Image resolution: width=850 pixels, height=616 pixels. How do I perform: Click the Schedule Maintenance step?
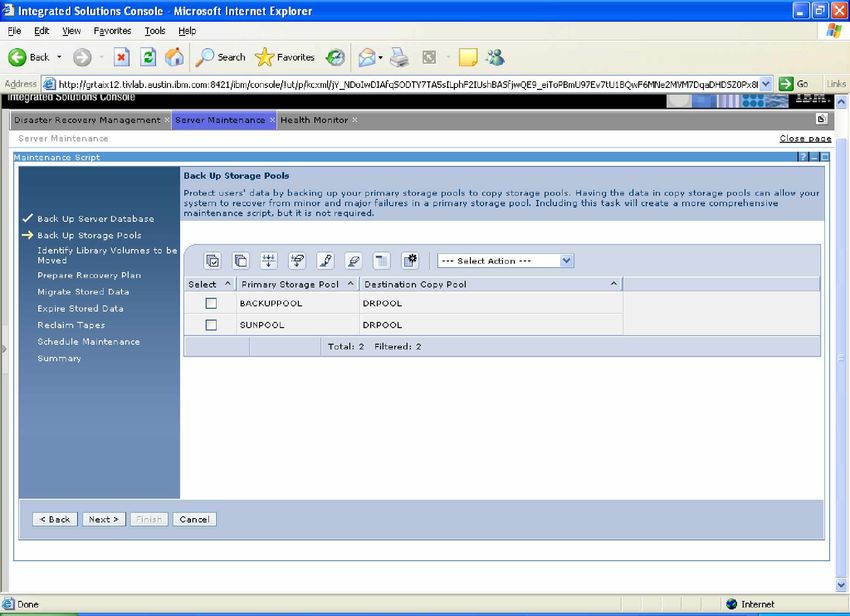tap(88, 342)
